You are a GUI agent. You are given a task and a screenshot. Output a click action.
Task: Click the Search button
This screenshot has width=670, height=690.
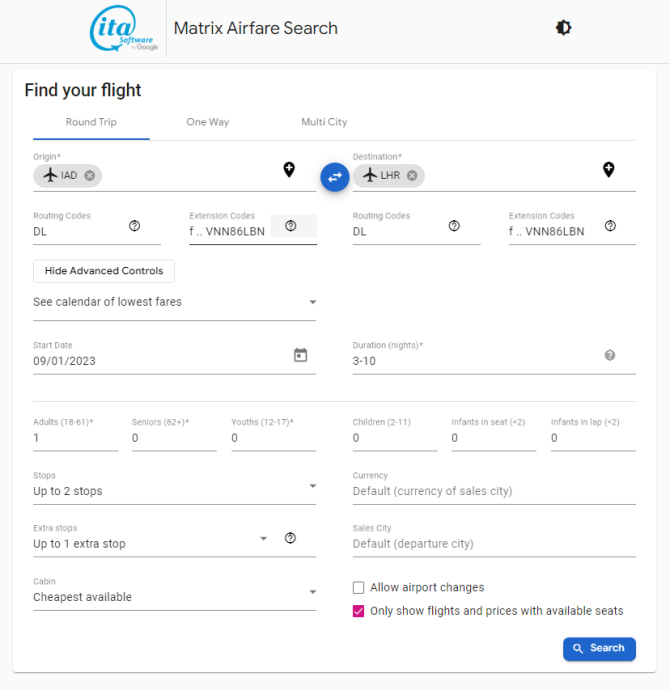click(599, 648)
